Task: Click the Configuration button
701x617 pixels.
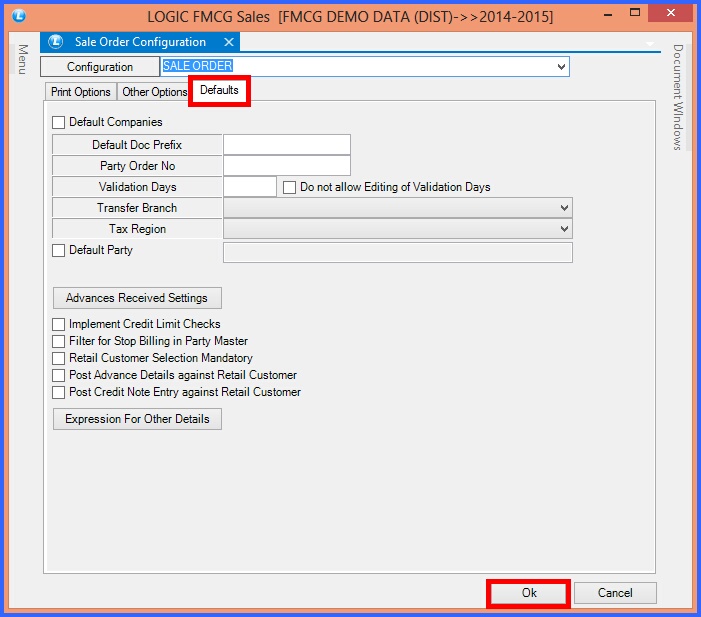Action: tap(100, 67)
